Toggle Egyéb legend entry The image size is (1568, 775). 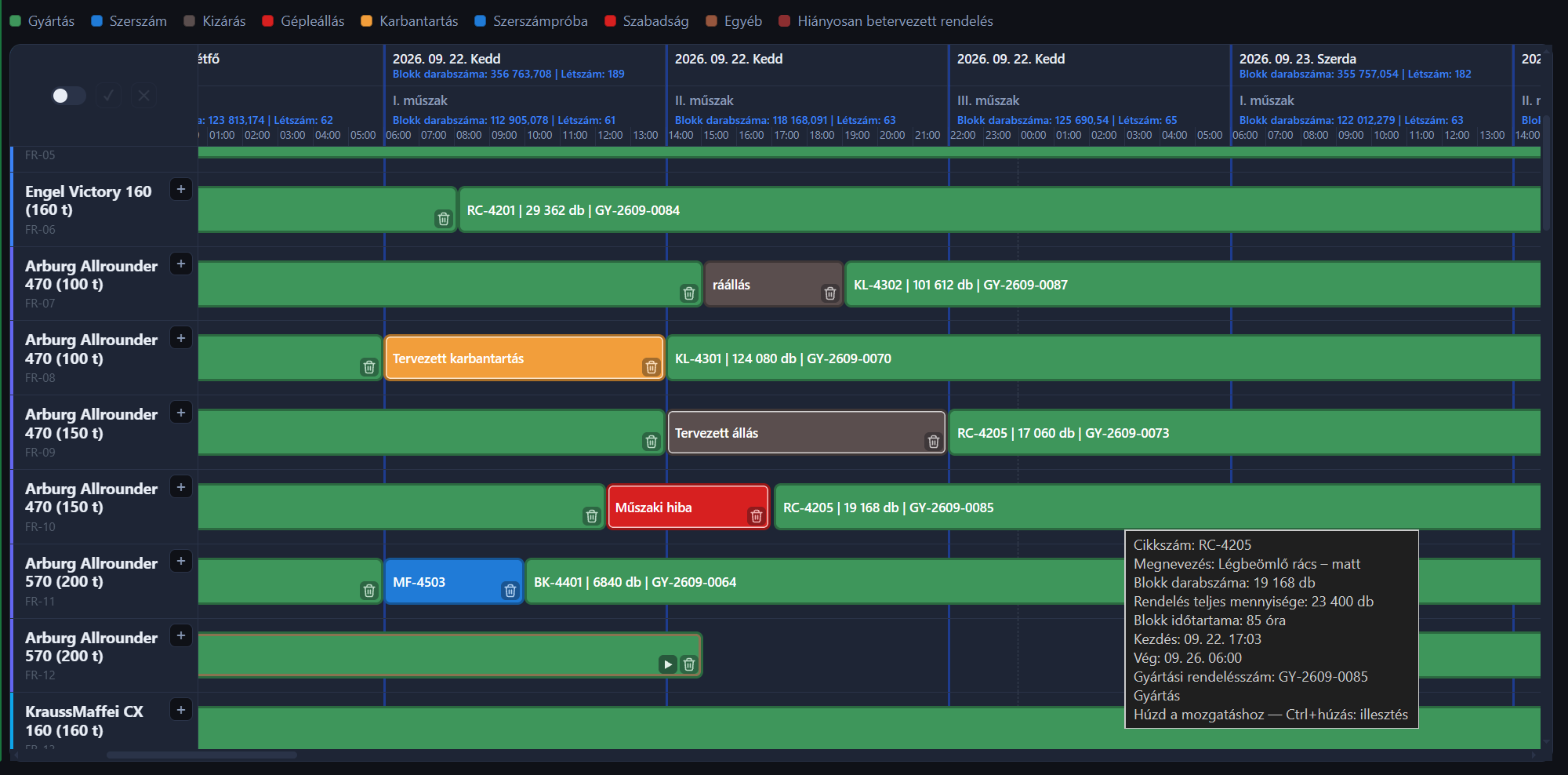tap(734, 21)
